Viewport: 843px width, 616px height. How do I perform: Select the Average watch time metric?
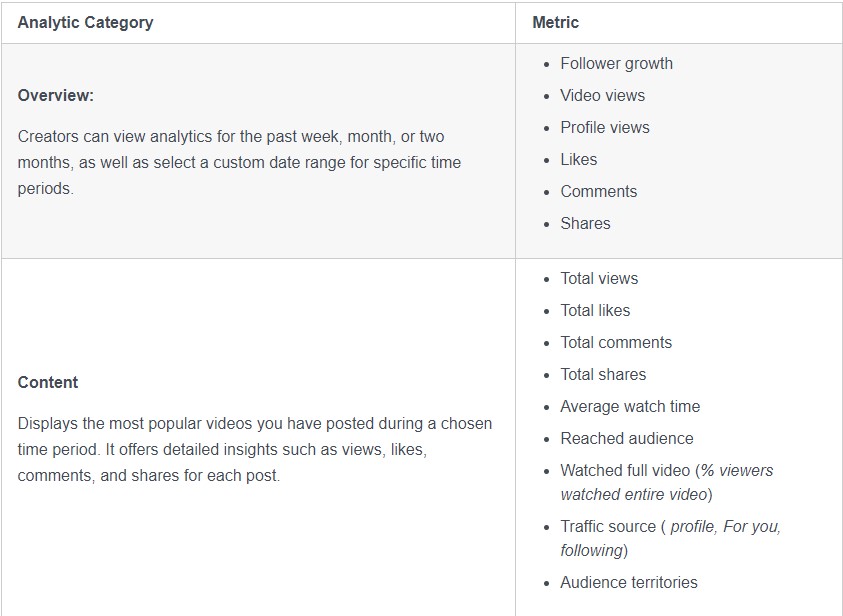coord(630,406)
